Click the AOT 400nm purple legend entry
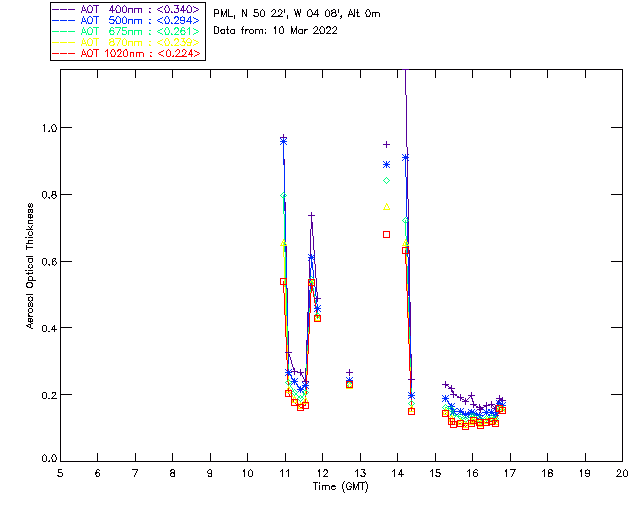 [x=127, y=9]
